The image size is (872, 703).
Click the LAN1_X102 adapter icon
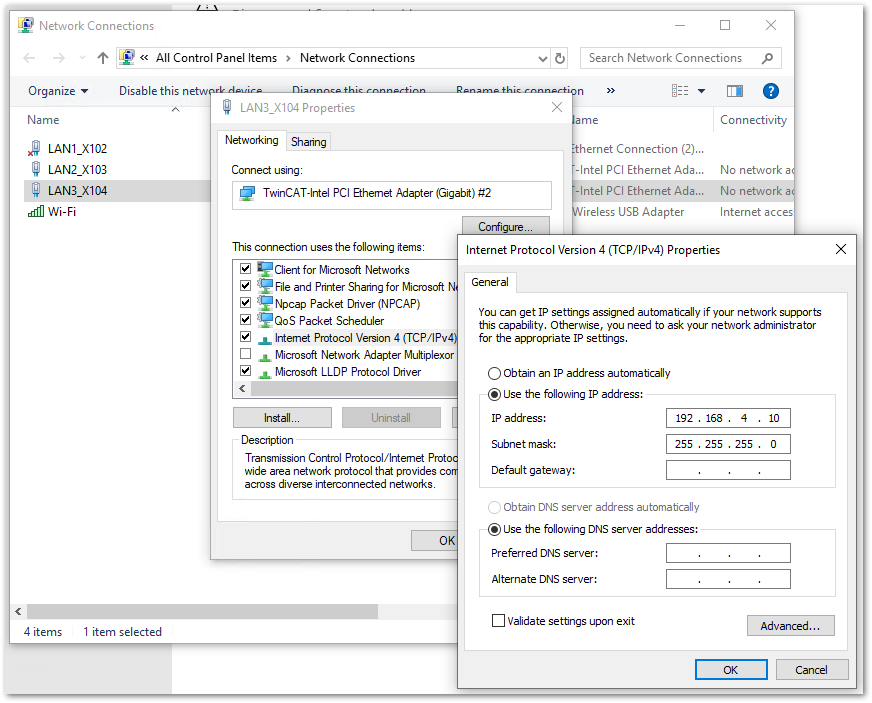coord(34,148)
